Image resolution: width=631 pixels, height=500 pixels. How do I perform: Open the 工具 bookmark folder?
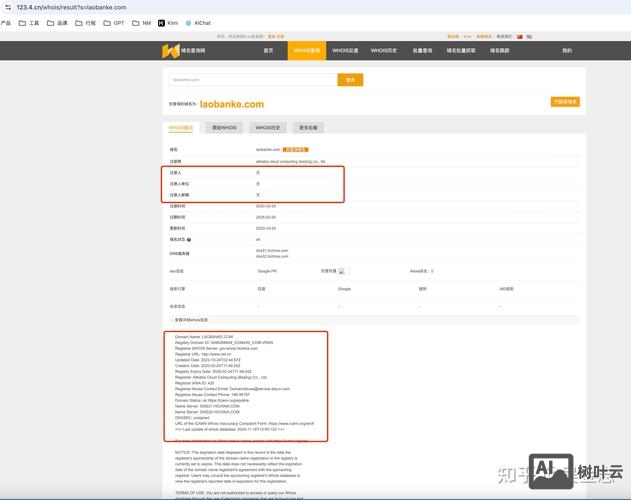(29, 22)
